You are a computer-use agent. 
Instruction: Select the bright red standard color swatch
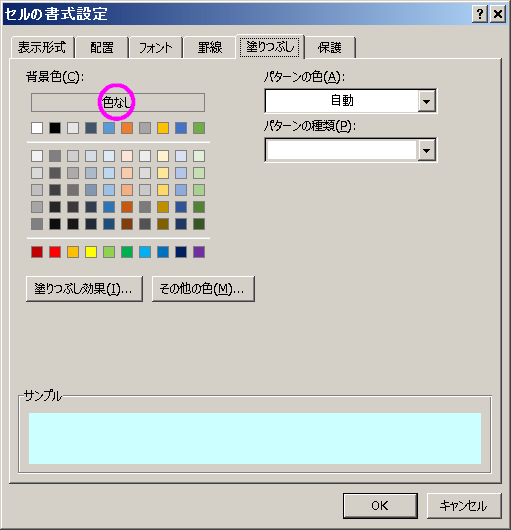pos(55,252)
